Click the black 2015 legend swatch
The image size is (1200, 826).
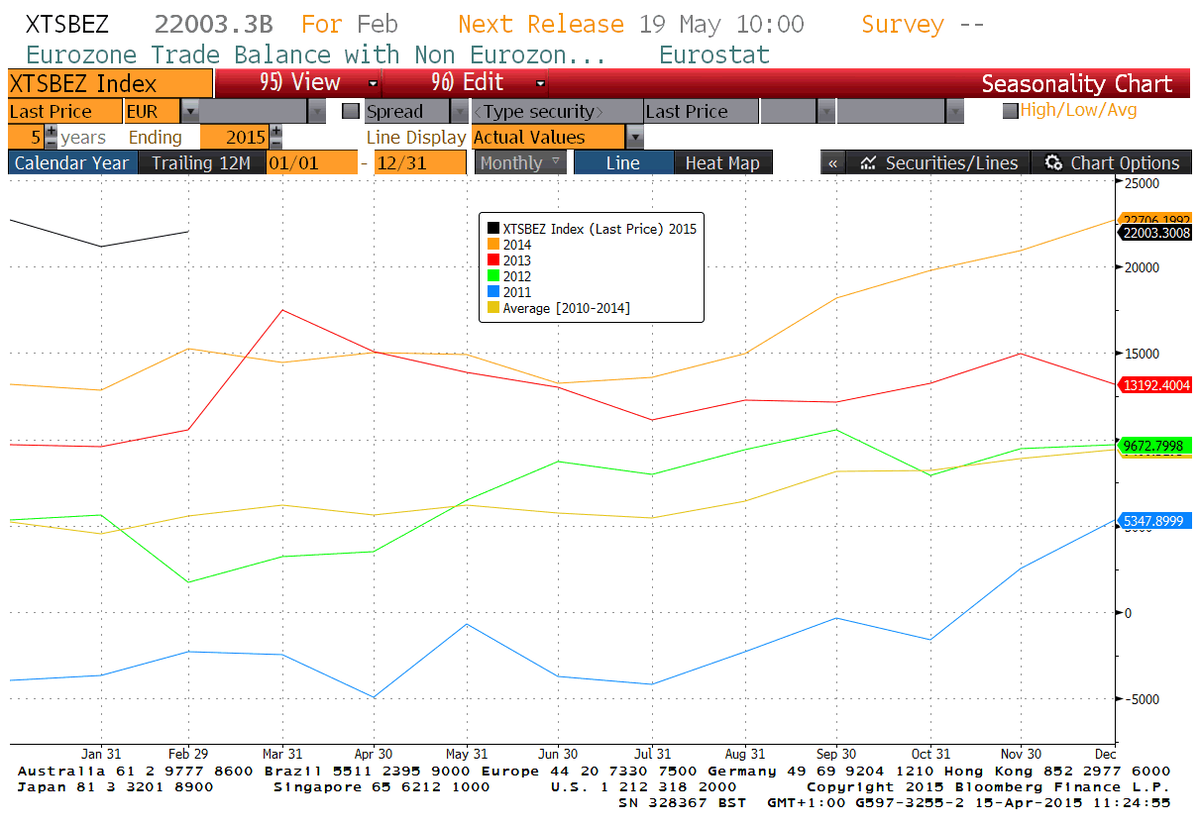(493, 228)
